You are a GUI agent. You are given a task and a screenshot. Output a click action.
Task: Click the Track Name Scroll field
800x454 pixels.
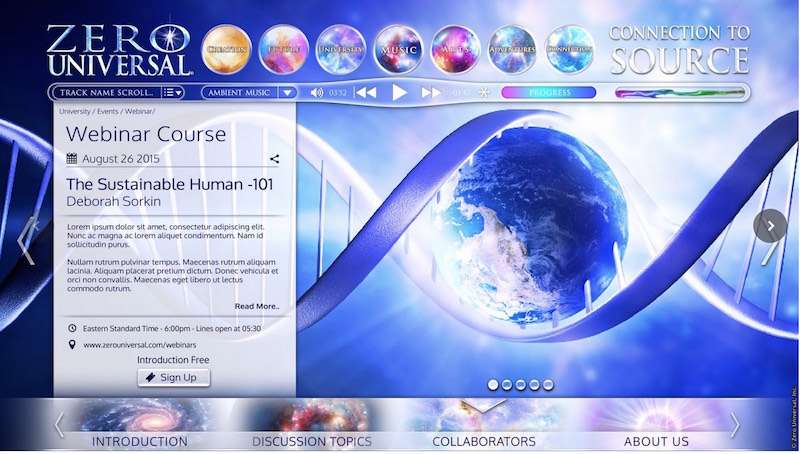tap(107, 92)
